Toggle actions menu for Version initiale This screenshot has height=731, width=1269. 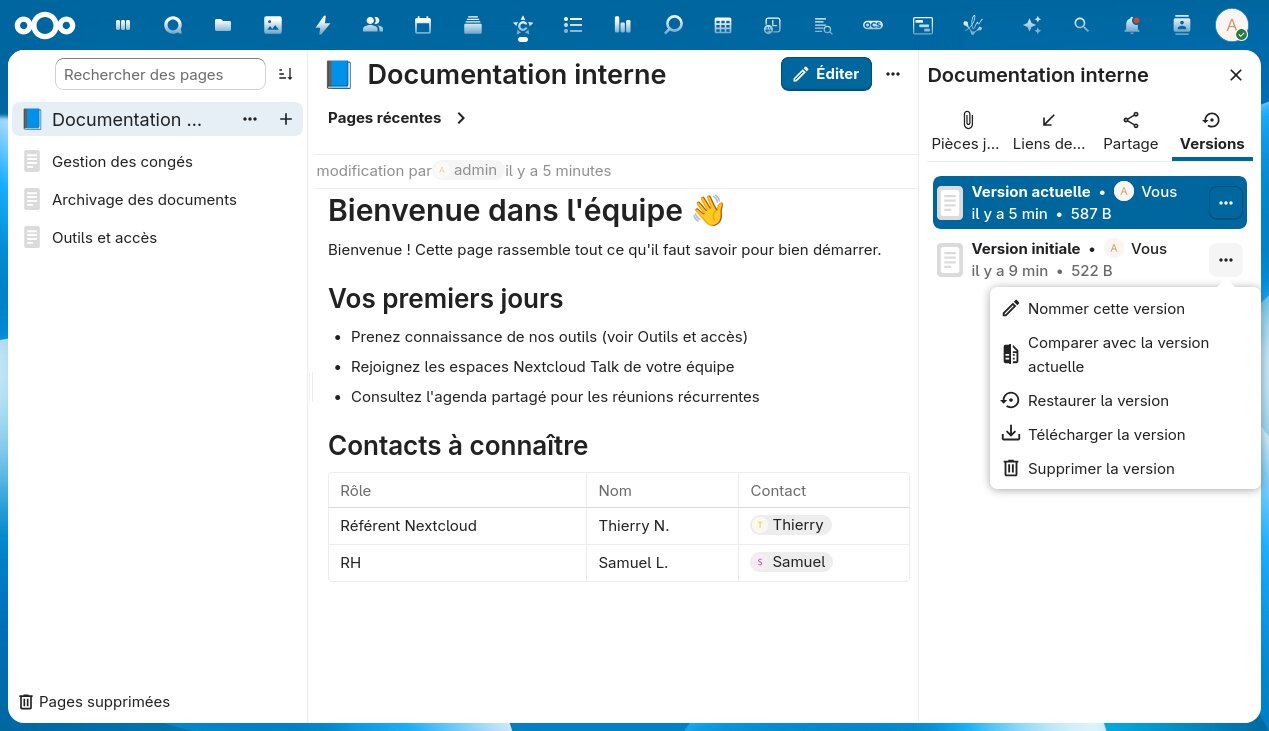tap(1226, 260)
